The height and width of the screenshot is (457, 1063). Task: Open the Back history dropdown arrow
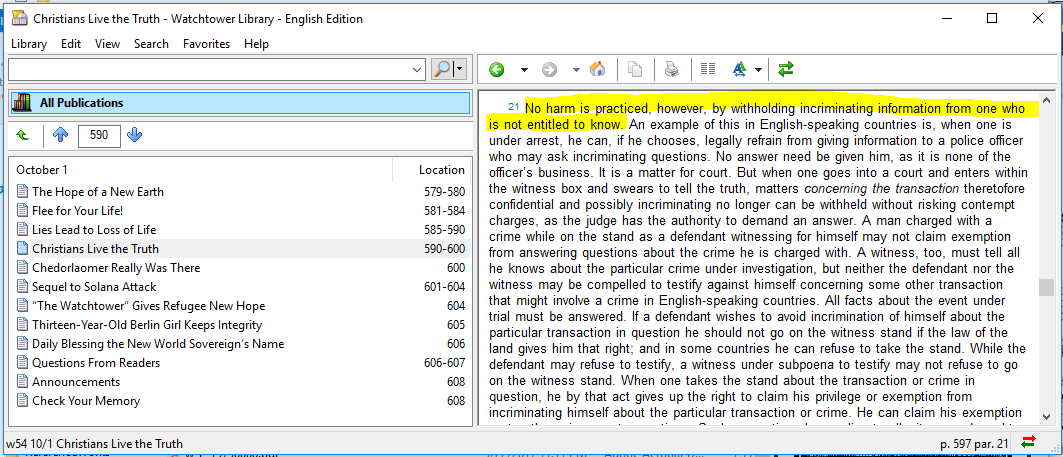click(524, 69)
